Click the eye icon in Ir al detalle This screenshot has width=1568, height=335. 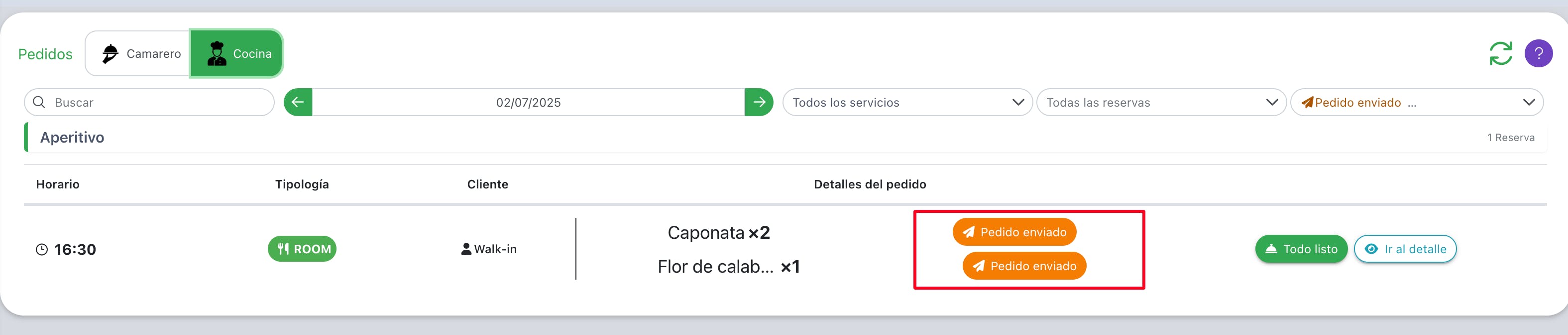[x=1371, y=249]
